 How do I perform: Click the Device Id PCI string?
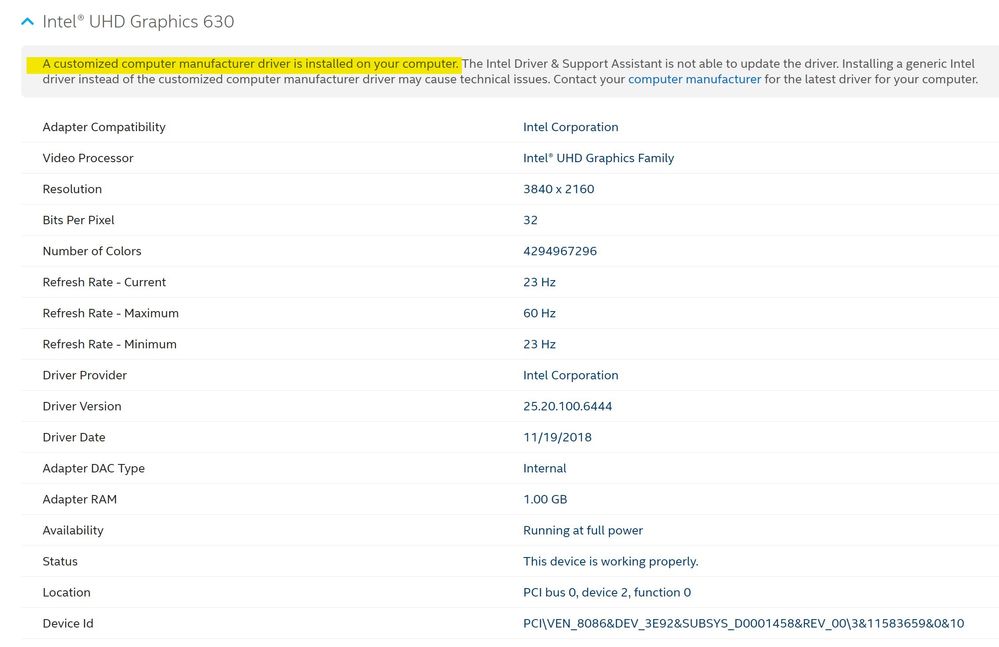coord(744,623)
